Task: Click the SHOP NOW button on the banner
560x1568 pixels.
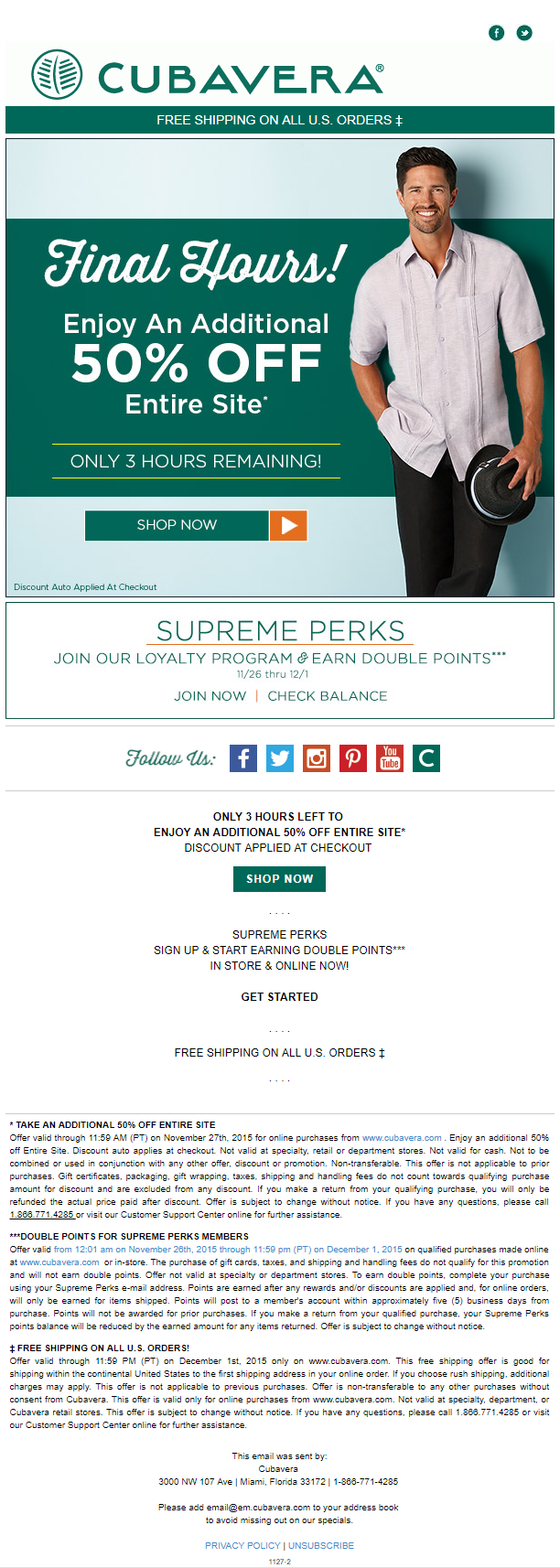Action: point(177,525)
